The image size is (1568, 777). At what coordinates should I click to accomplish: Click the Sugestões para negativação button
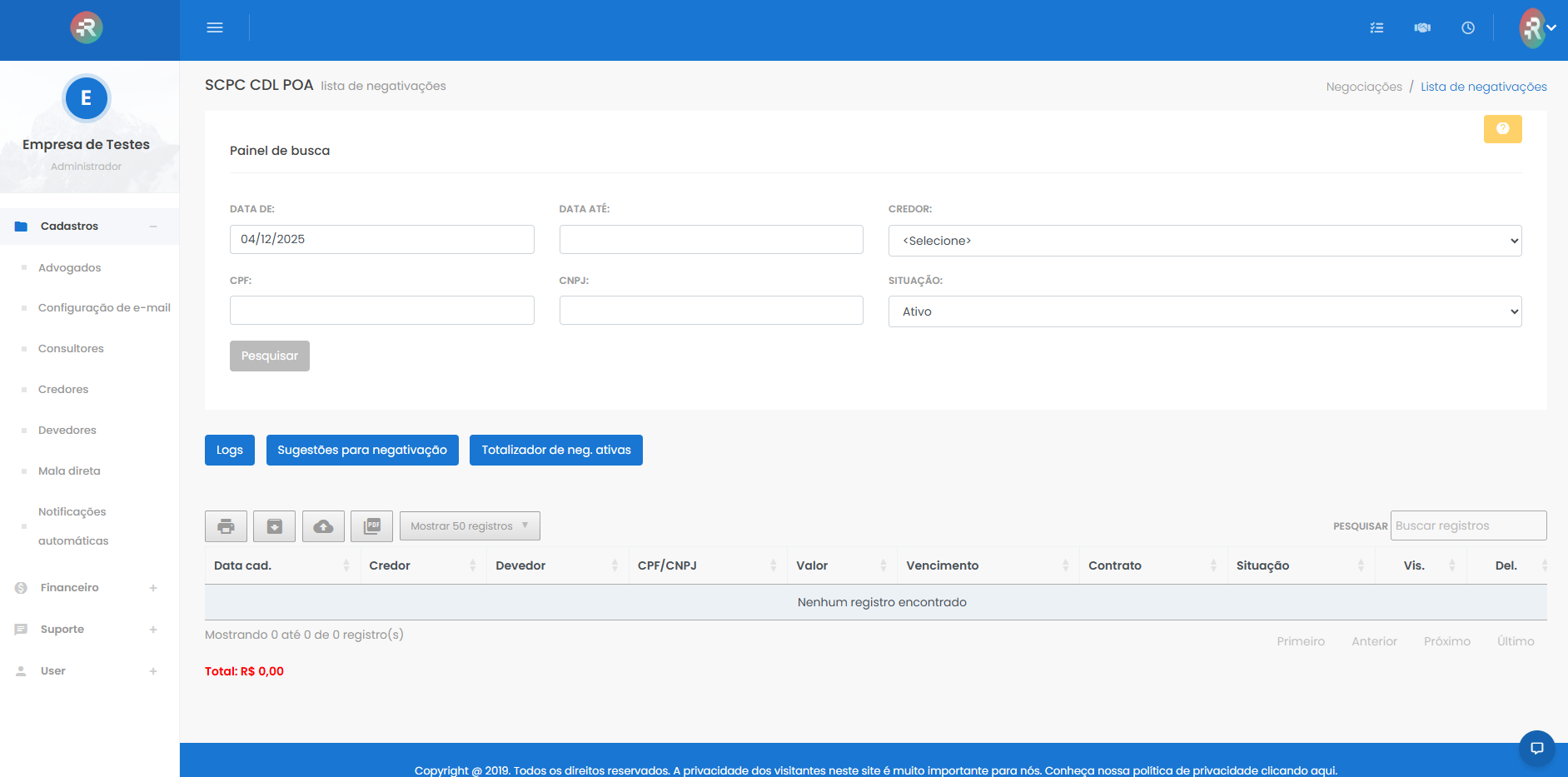362,451
